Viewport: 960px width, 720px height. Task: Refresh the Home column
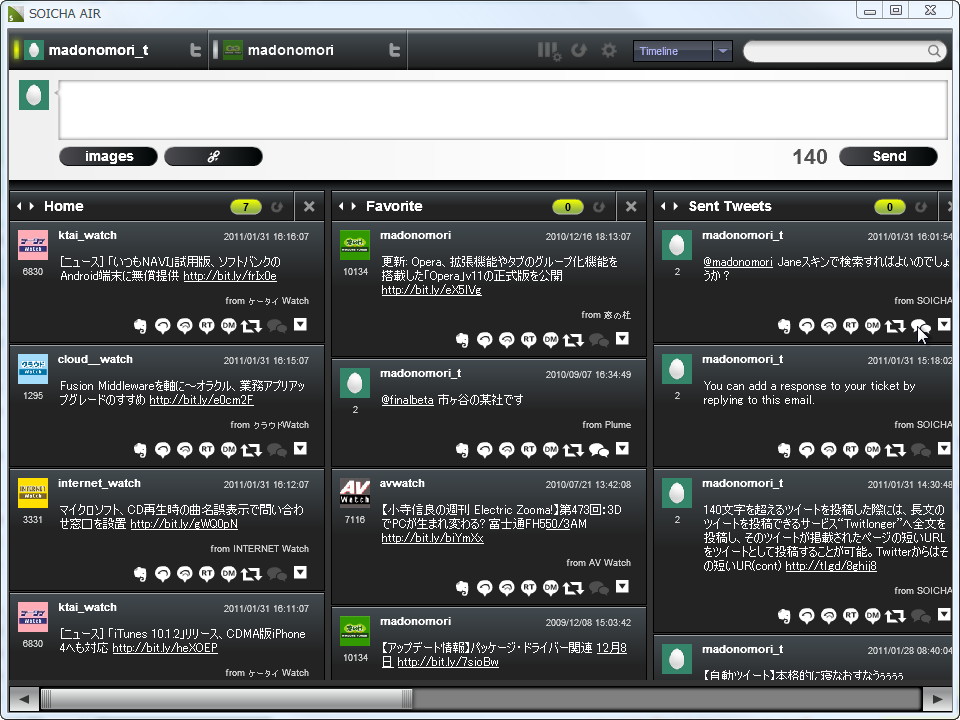pos(277,207)
